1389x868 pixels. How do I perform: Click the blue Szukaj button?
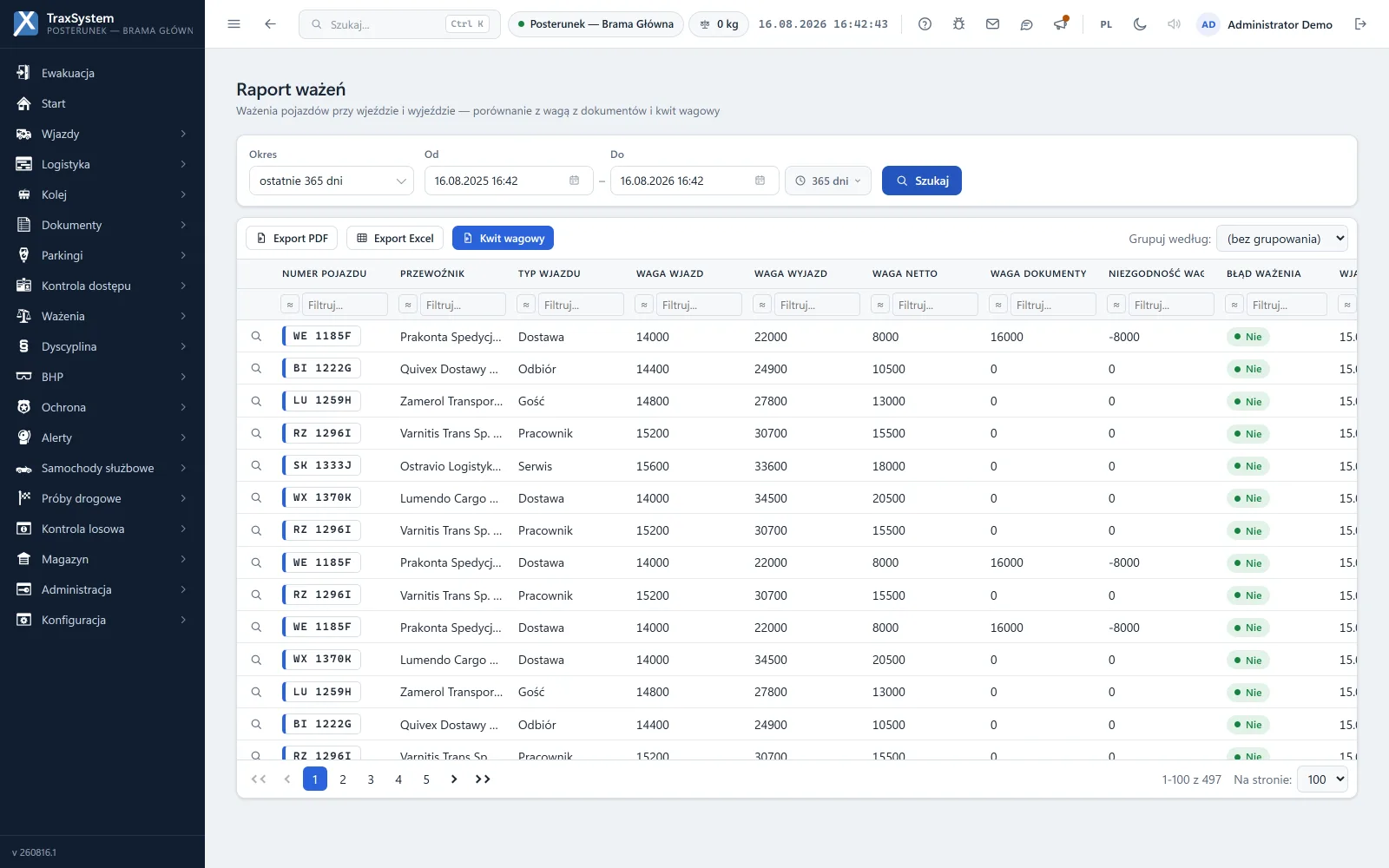[x=922, y=181]
